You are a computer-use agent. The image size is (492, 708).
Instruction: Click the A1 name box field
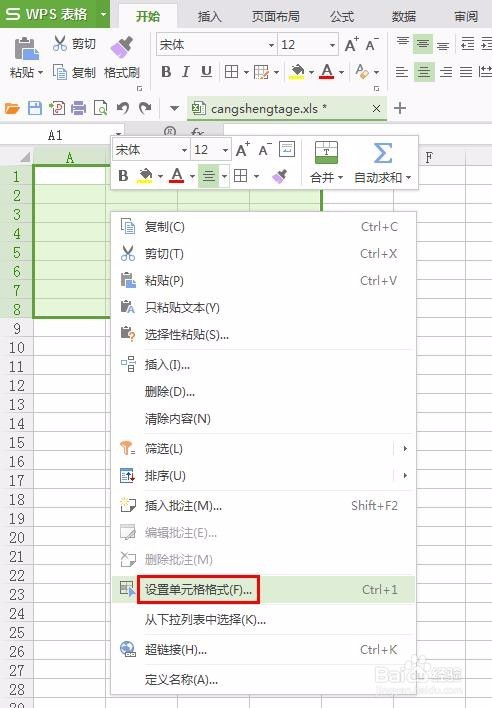(62, 135)
